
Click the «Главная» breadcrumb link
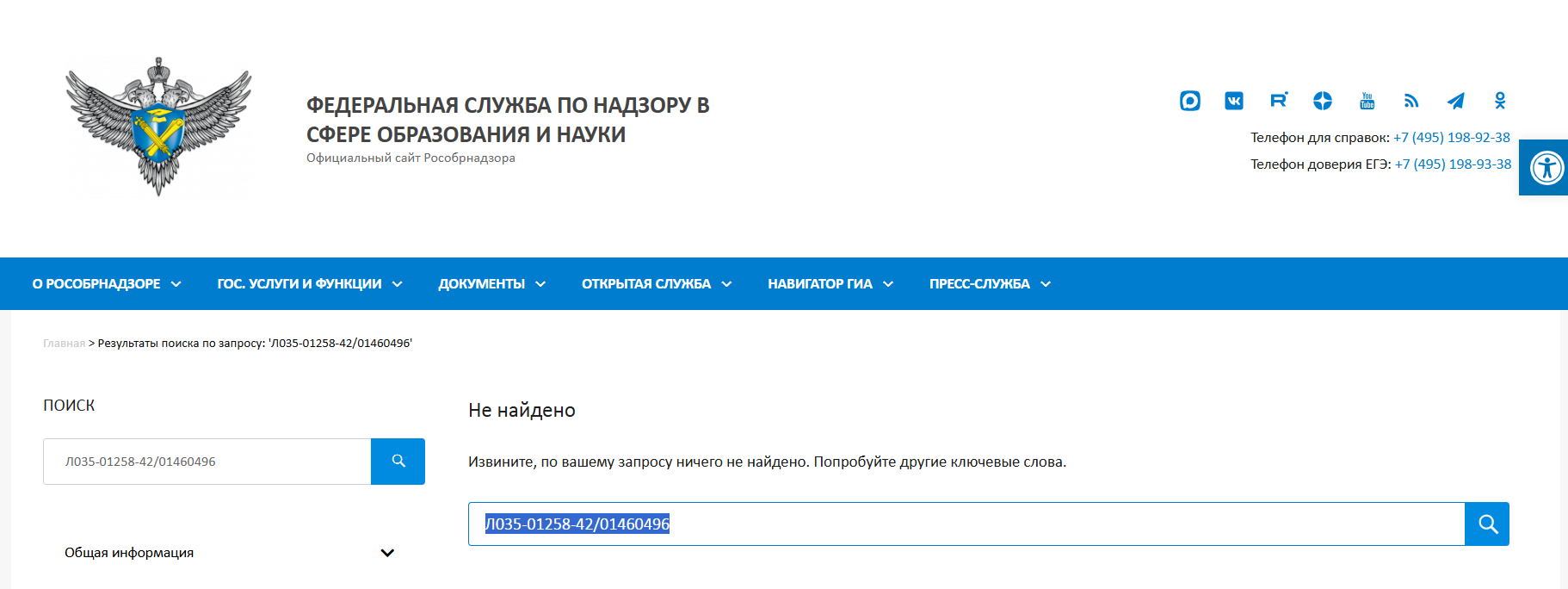point(64,344)
